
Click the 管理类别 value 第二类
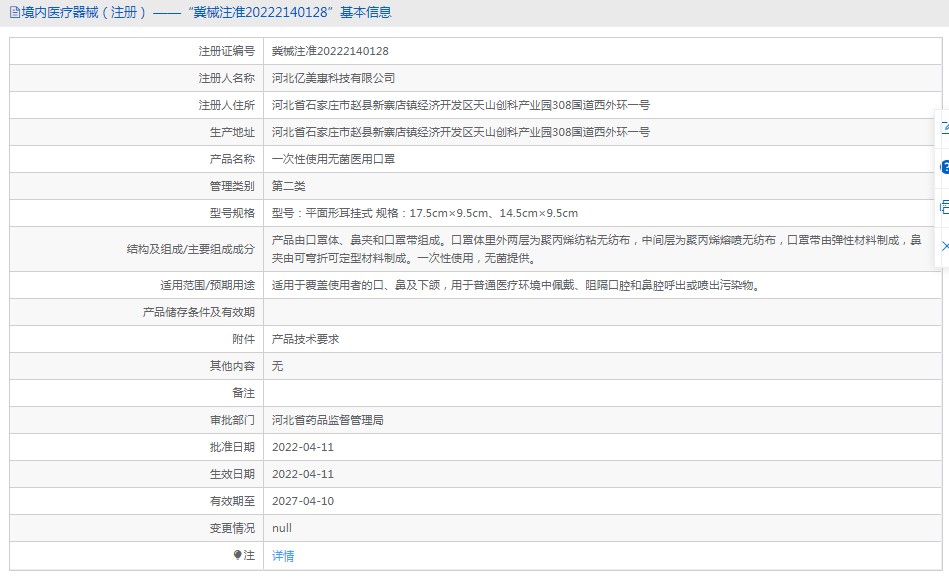[288, 186]
